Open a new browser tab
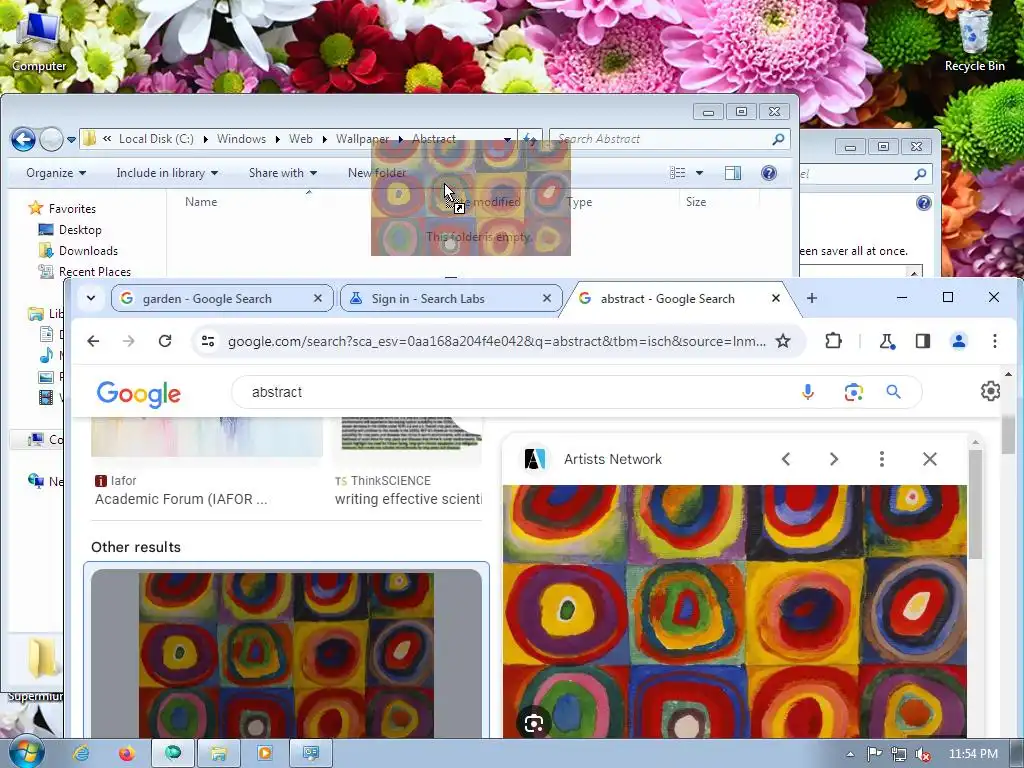The width and height of the screenshot is (1024, 768). 812,298
